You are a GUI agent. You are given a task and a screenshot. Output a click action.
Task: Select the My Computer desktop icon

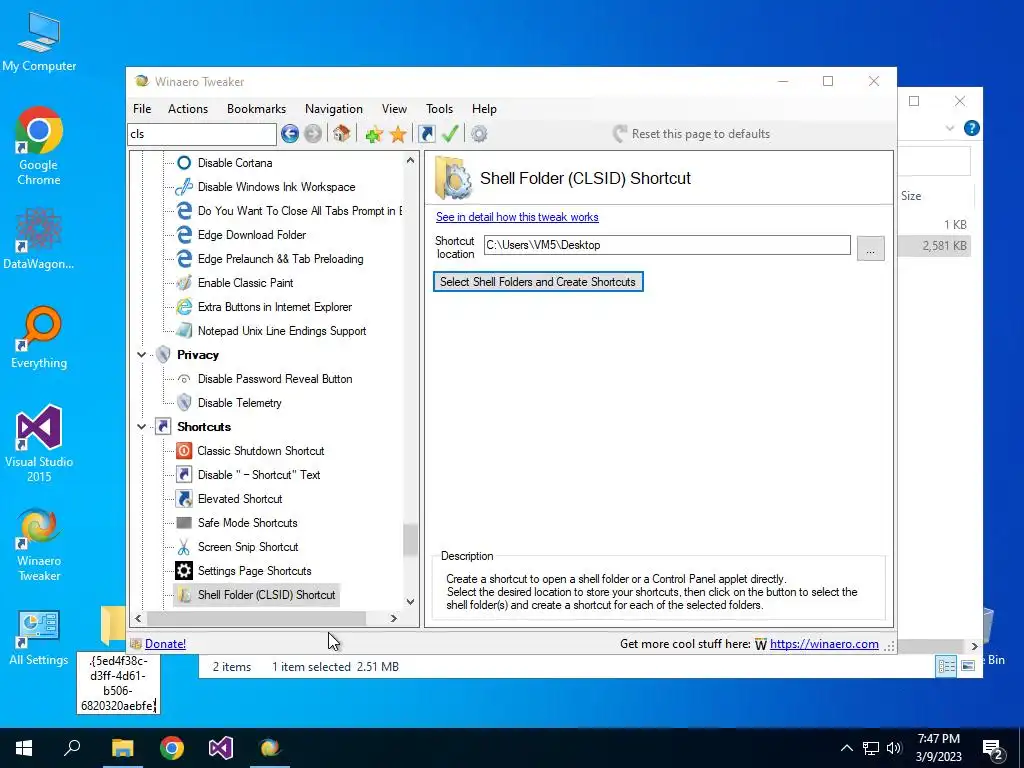pyautogui.click(x=39, y=42)
